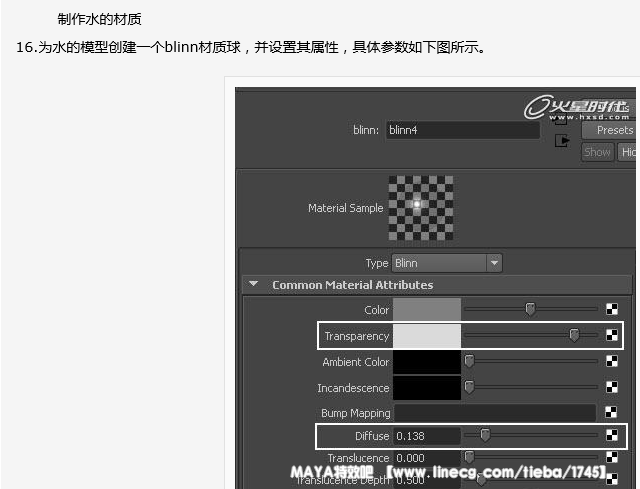The image size is (640, 489).
Task: Click the Diffuse map checker icon
Action: coord(612,436)
